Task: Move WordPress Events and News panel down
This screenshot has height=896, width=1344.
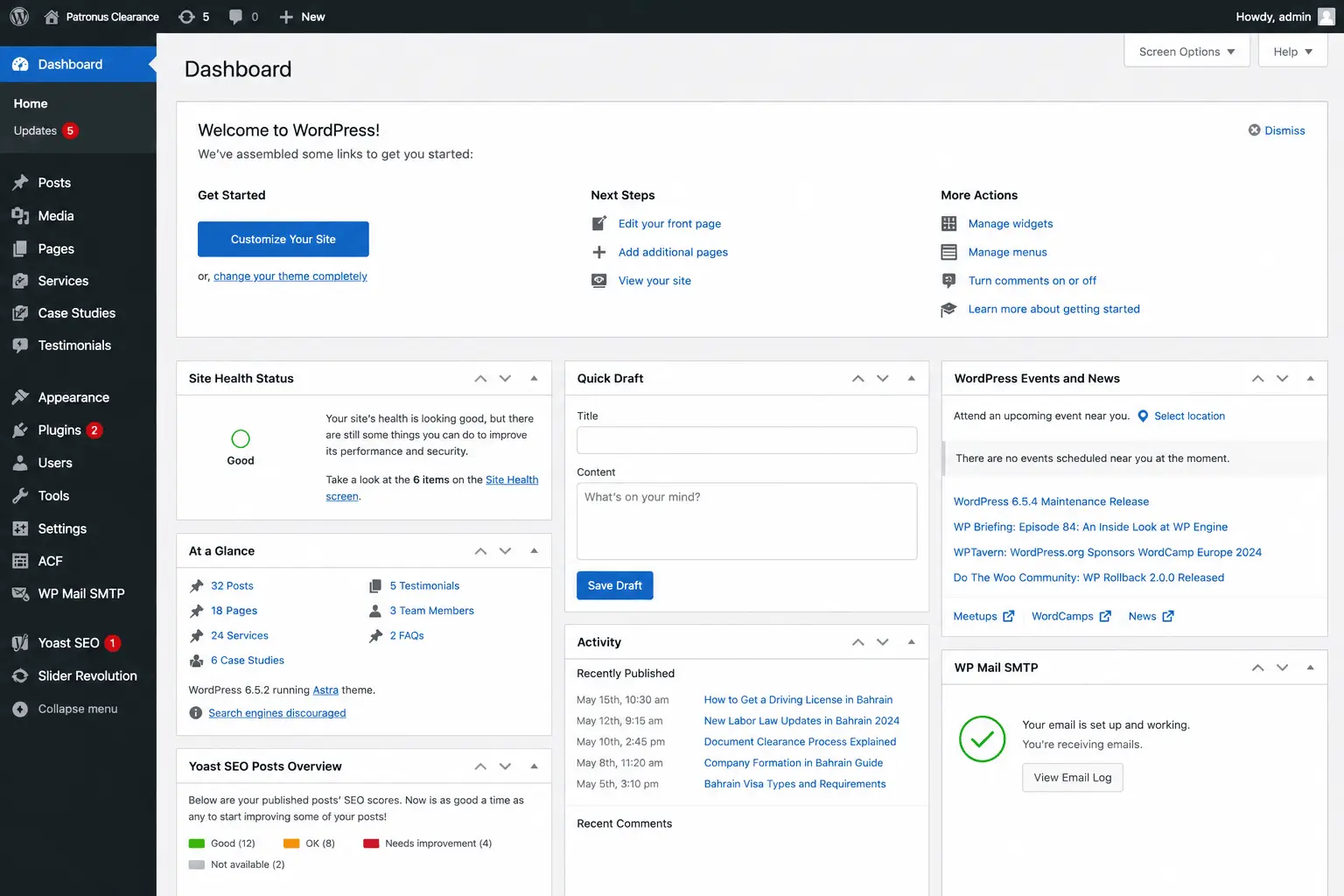Action: (1282, 378)
